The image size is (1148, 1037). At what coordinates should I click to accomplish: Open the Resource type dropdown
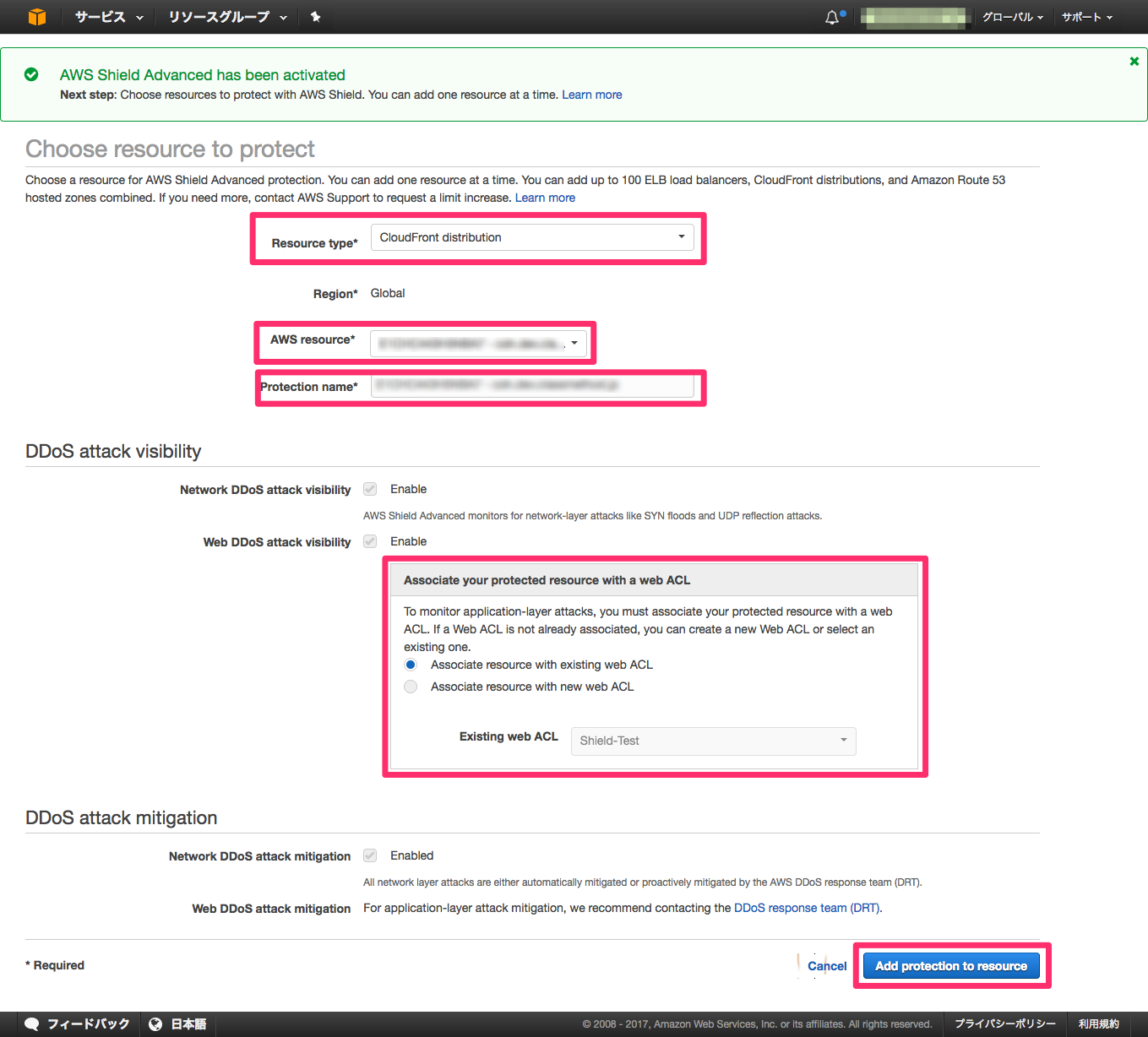[532, 237]
